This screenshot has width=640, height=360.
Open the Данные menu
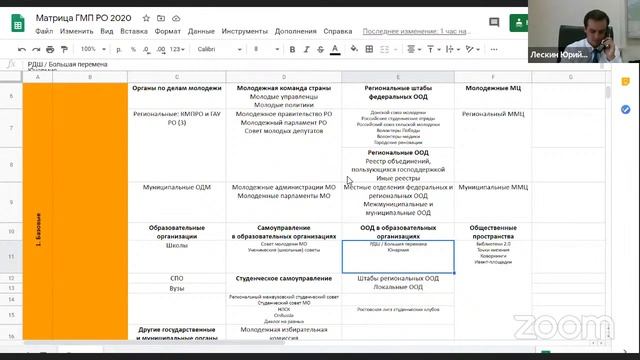pos(201,31)
